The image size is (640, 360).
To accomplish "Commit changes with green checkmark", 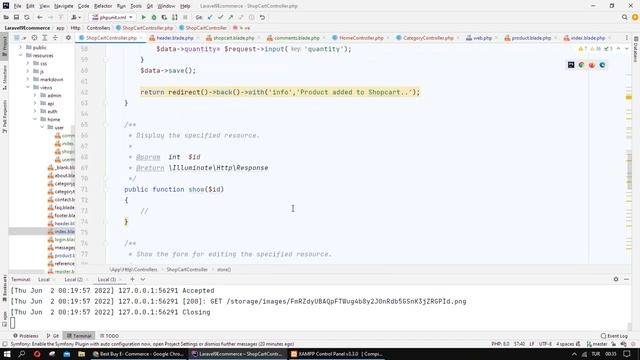I will [x=220, y=18].
